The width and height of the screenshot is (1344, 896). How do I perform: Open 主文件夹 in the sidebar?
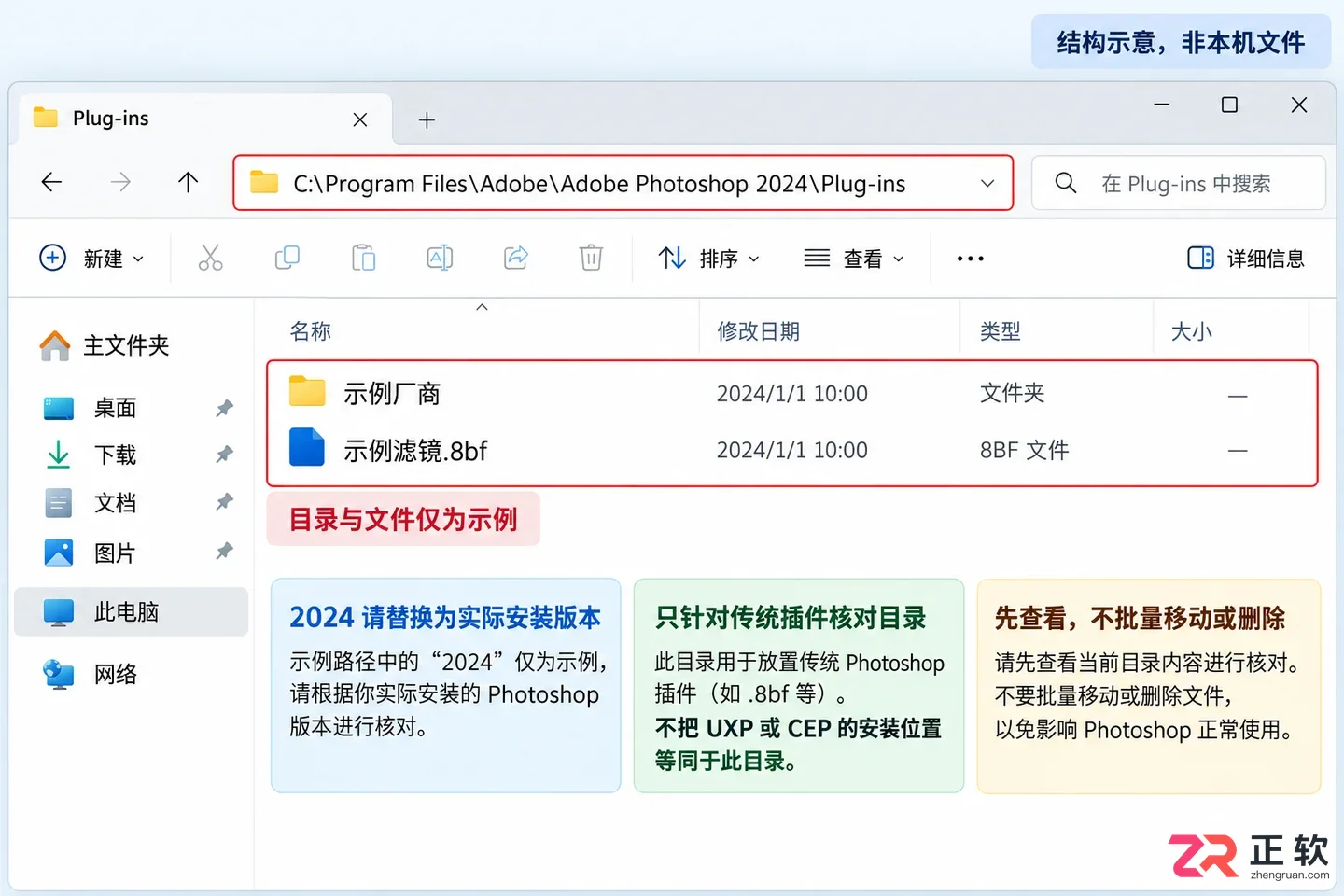point(105,346)
